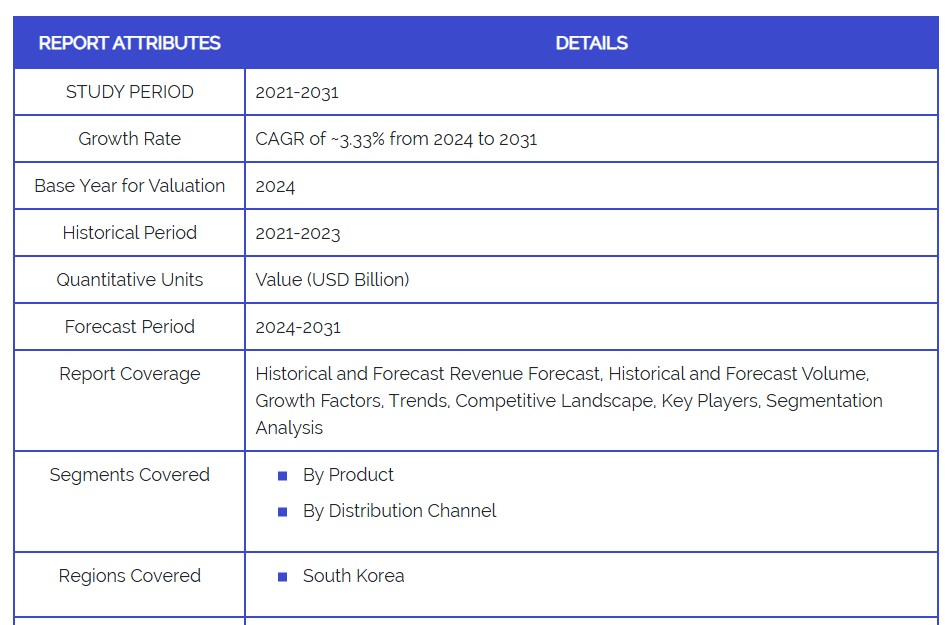The width and height of the screenshot is (945, 625).
Task: Select the Historical Period row label
Action: point(129,233)
